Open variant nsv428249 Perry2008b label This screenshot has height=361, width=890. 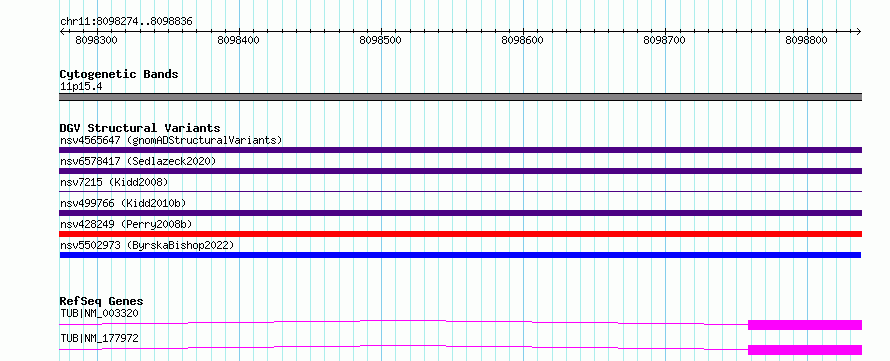126,224
